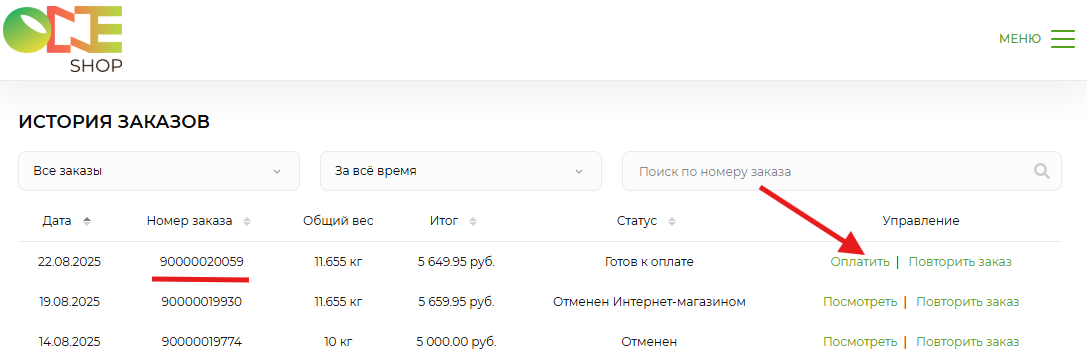Sort by Статус column arrows
1087x363 pixels.
672,222
